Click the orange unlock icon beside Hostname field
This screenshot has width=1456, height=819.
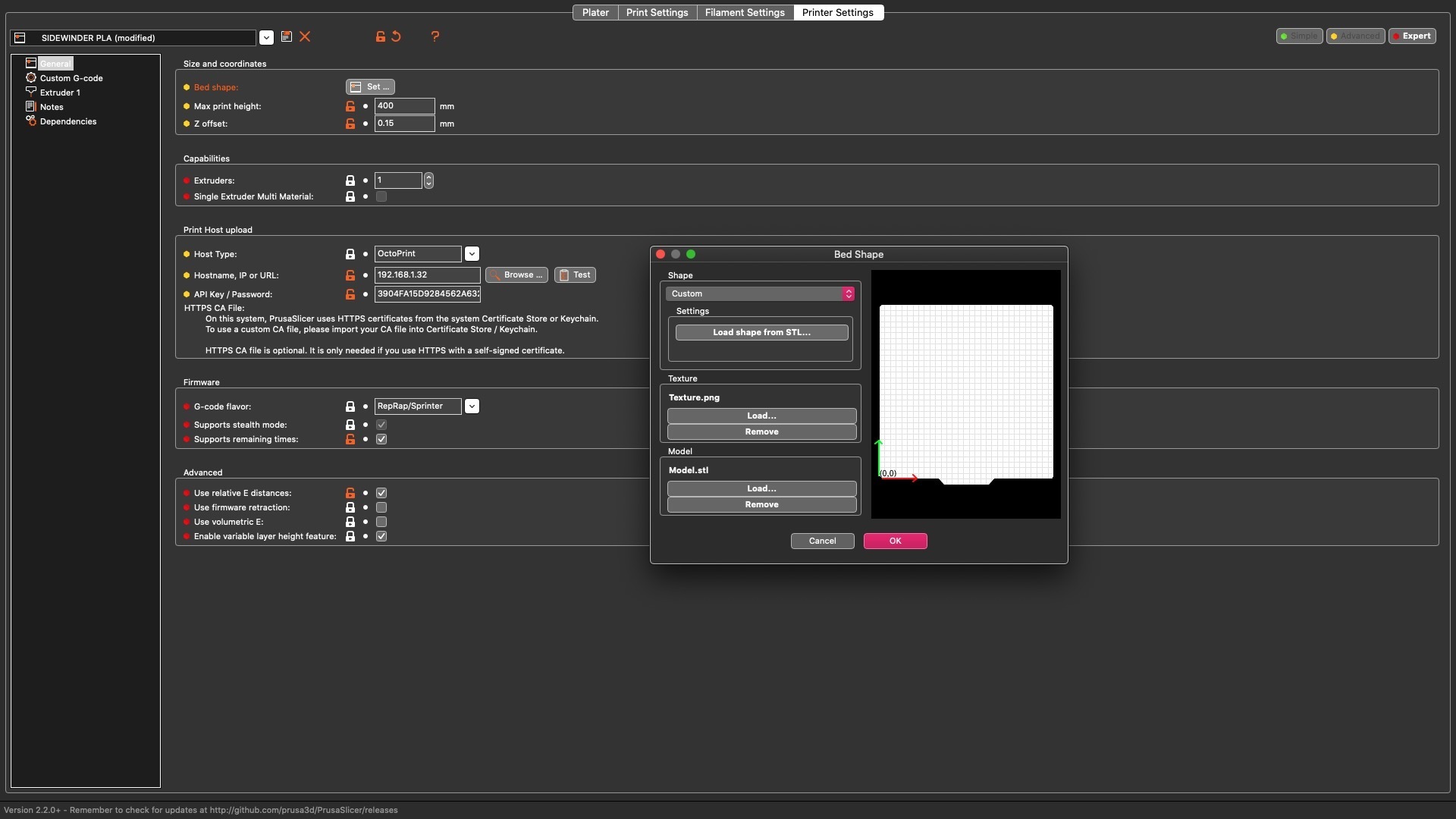point(350,275)
